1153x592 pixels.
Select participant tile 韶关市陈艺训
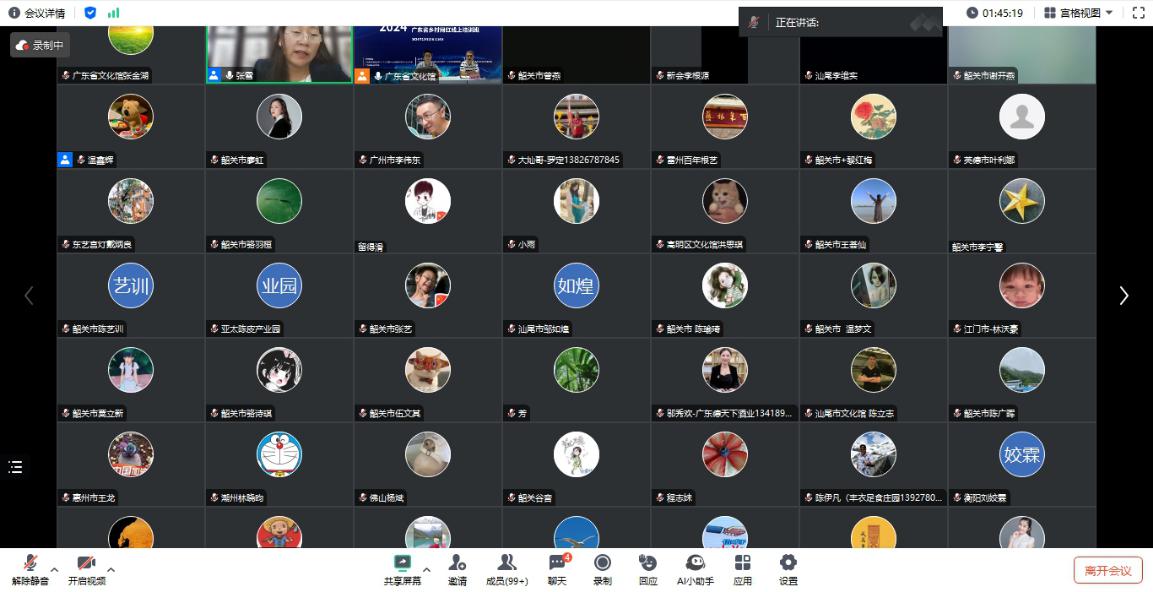131,295
